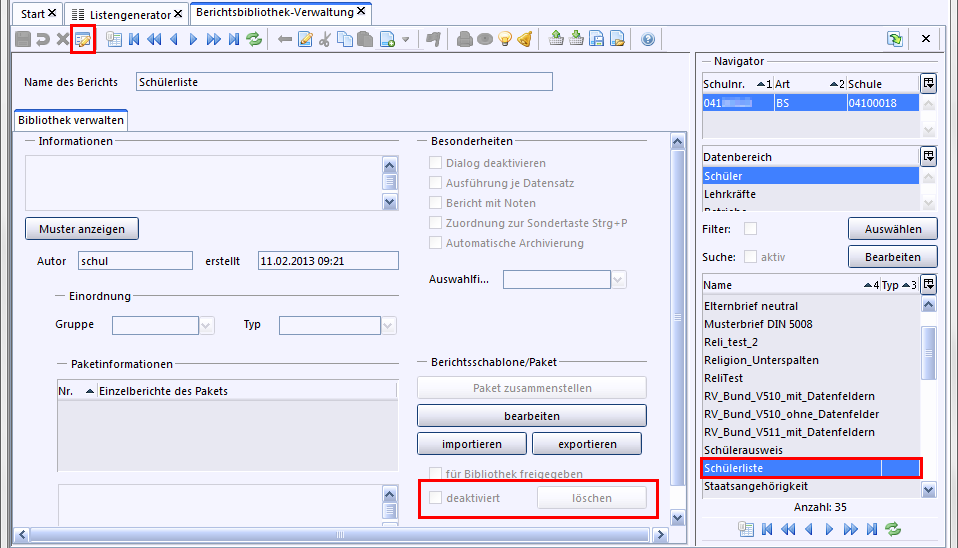The height and width of the screenshot is (548, 958).
Task: Switch to the Listengenerator tab
Action: 128,15
